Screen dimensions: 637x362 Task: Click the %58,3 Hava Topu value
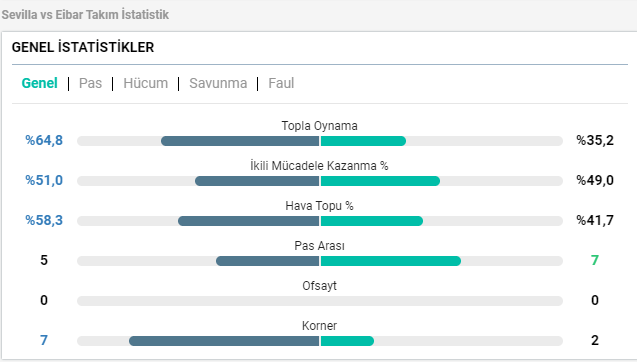coord(44,220)
